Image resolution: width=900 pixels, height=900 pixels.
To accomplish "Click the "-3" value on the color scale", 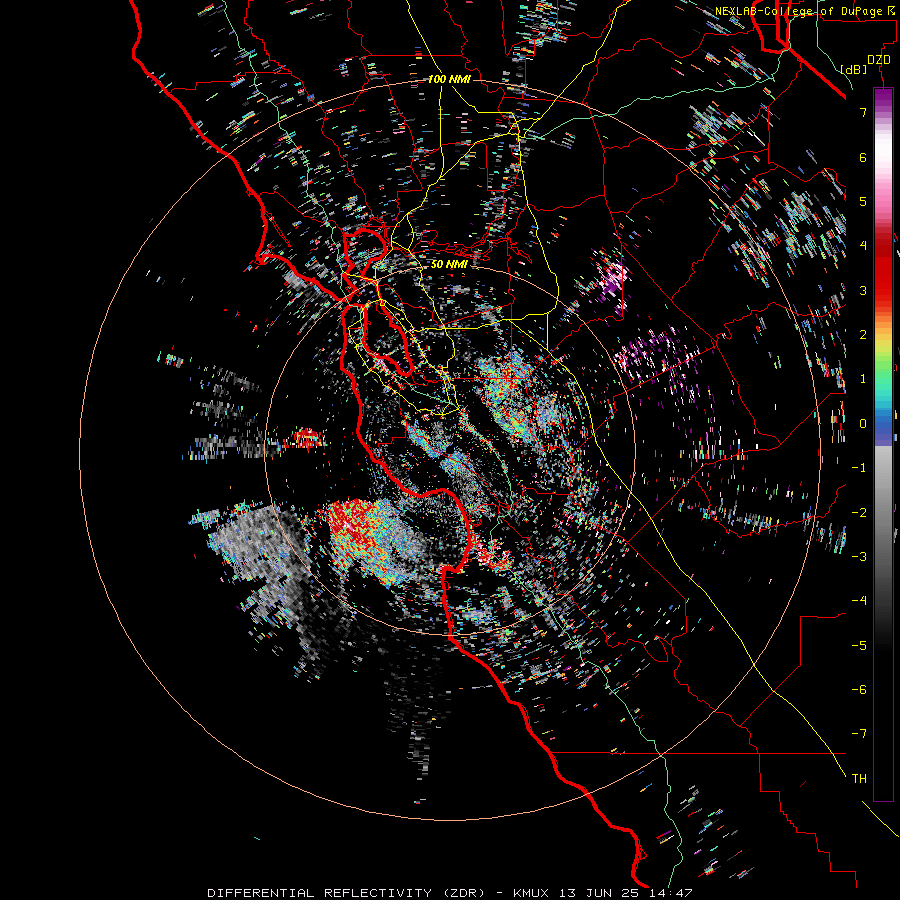I will tap(859, 557).
